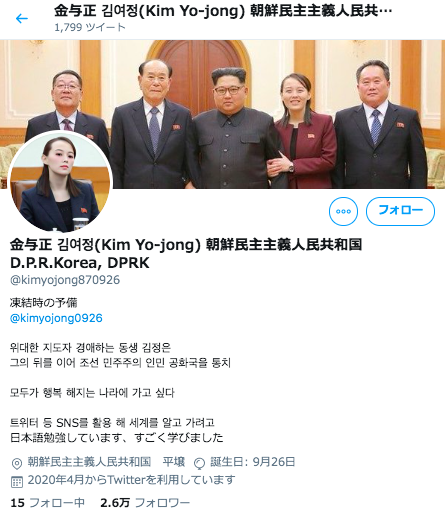
Task: Click the フォロー follow button
Action: click(400, 211)
